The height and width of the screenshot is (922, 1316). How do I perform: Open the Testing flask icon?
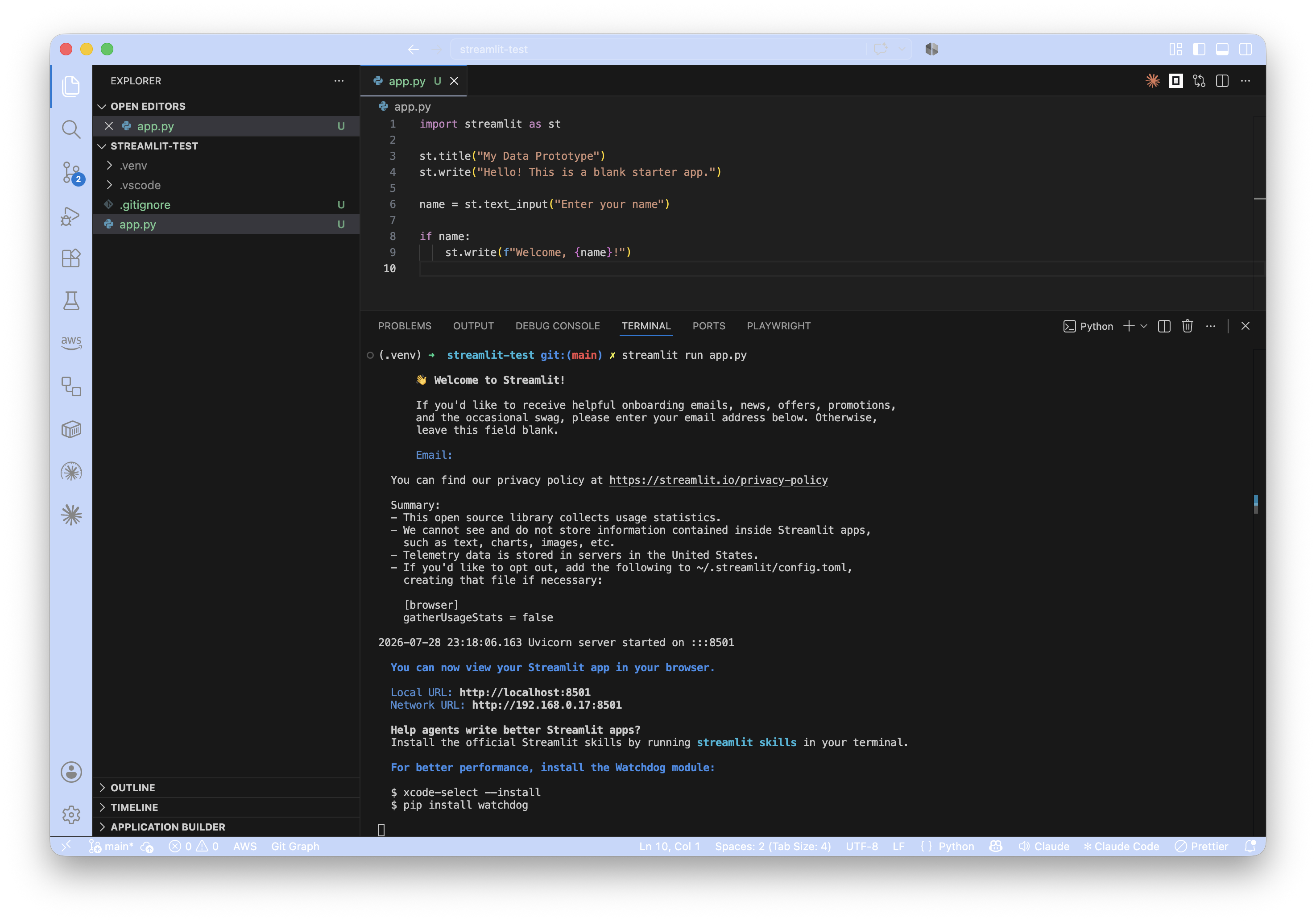tap(71, 301)
